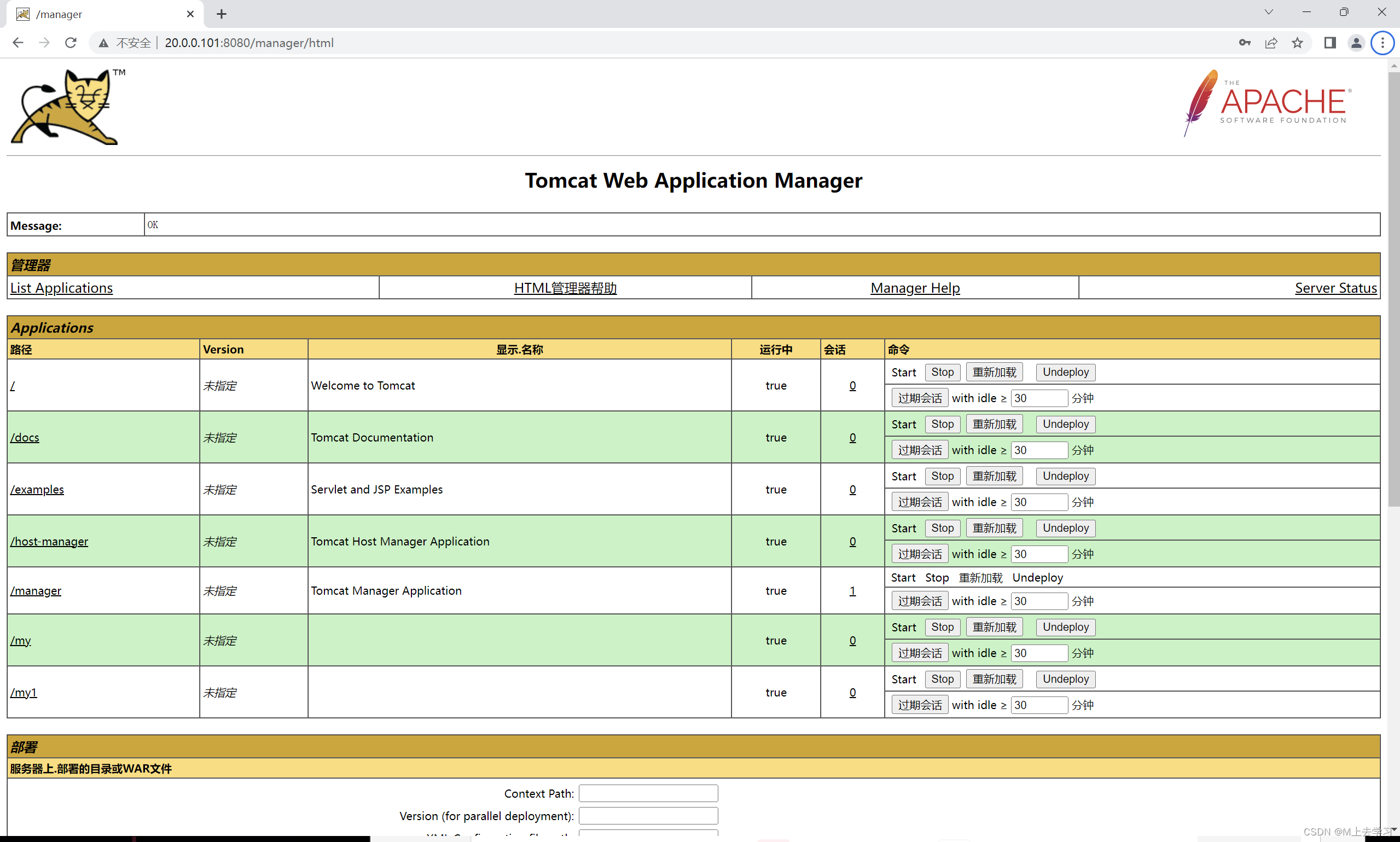Viewport: 1400px width, 842px height.
Task: Open the /manager application path
Action: click(35, 591)
